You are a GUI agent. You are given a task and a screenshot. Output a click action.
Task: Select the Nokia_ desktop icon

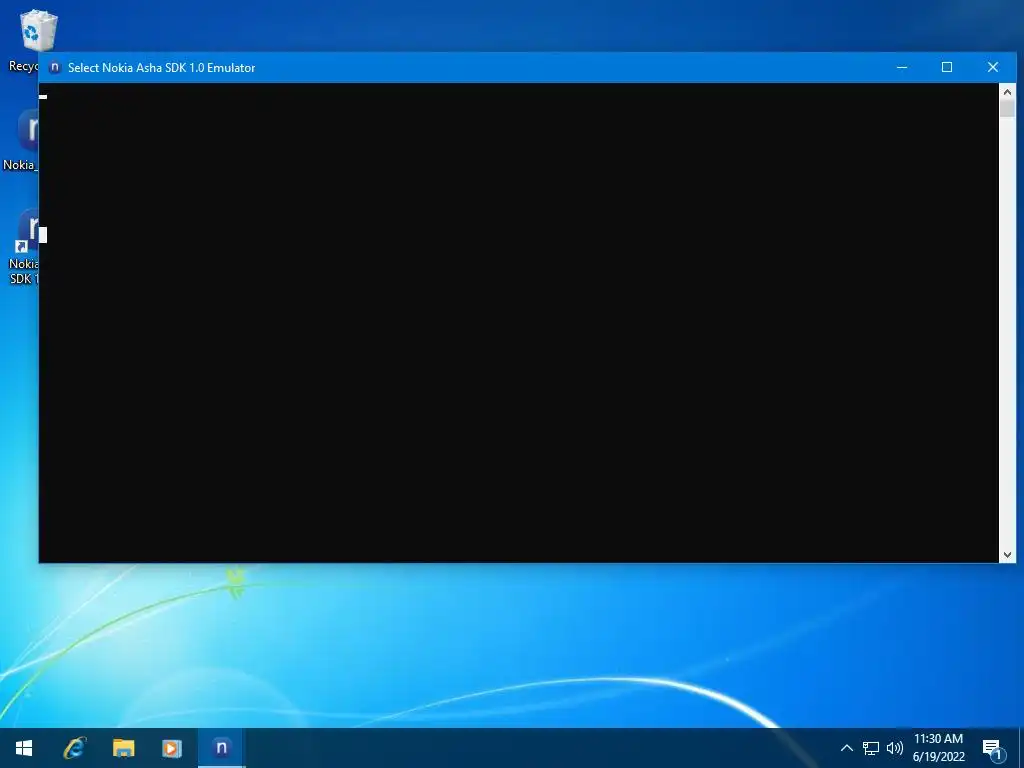click(26, 129)
